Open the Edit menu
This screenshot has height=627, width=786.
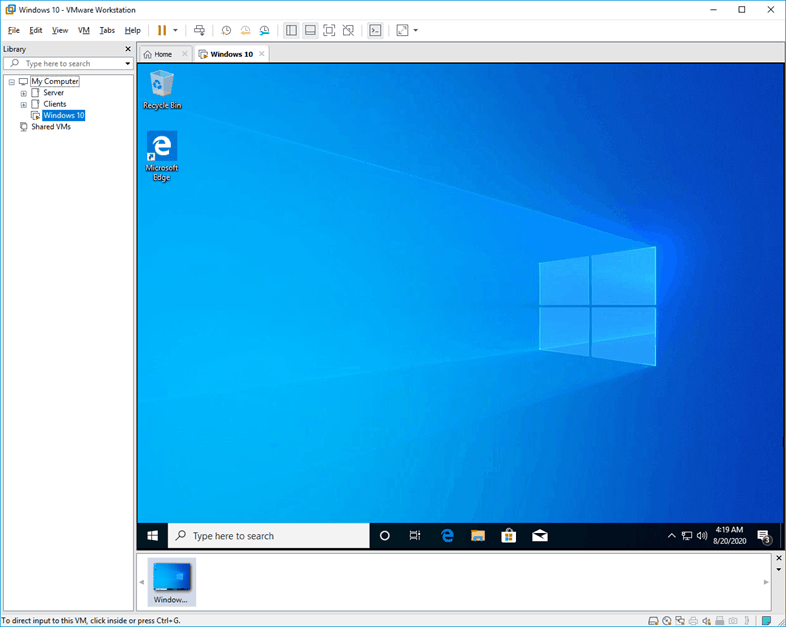(36, 31)
